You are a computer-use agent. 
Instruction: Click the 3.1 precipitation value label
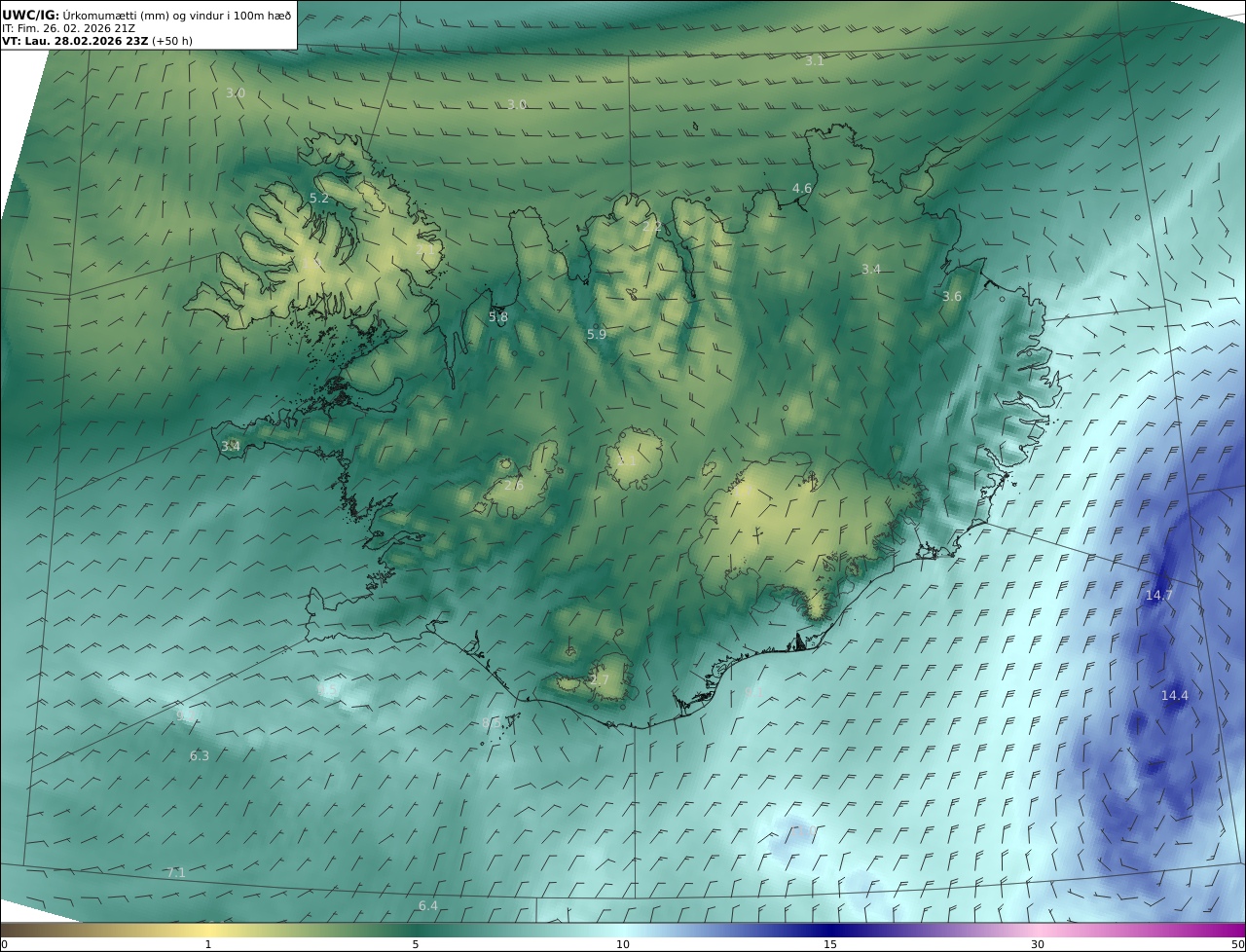[815, 60]
